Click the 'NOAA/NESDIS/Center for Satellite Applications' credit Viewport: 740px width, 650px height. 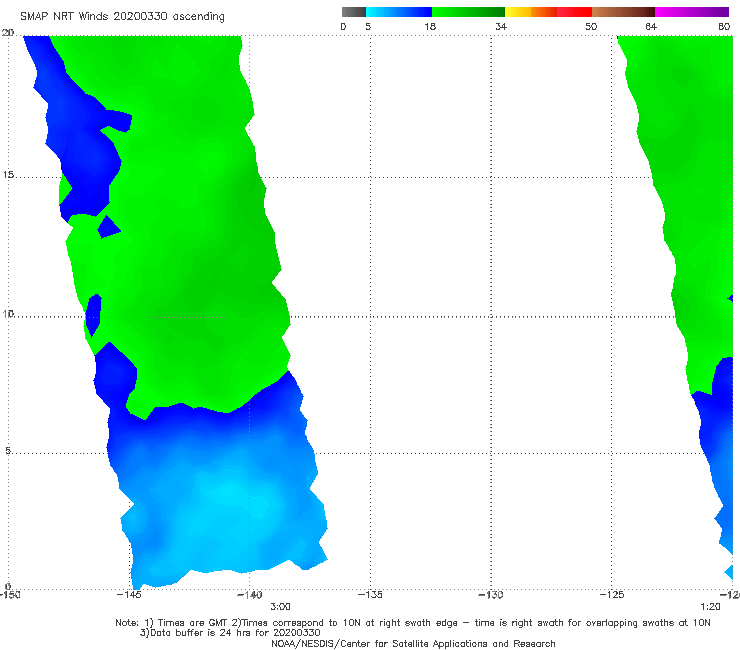[413, 644]
